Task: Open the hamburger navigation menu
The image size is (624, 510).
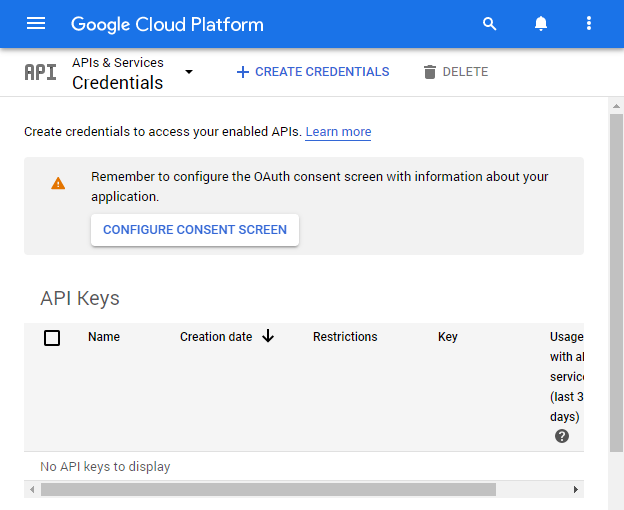Action: [x=36, y=23]
